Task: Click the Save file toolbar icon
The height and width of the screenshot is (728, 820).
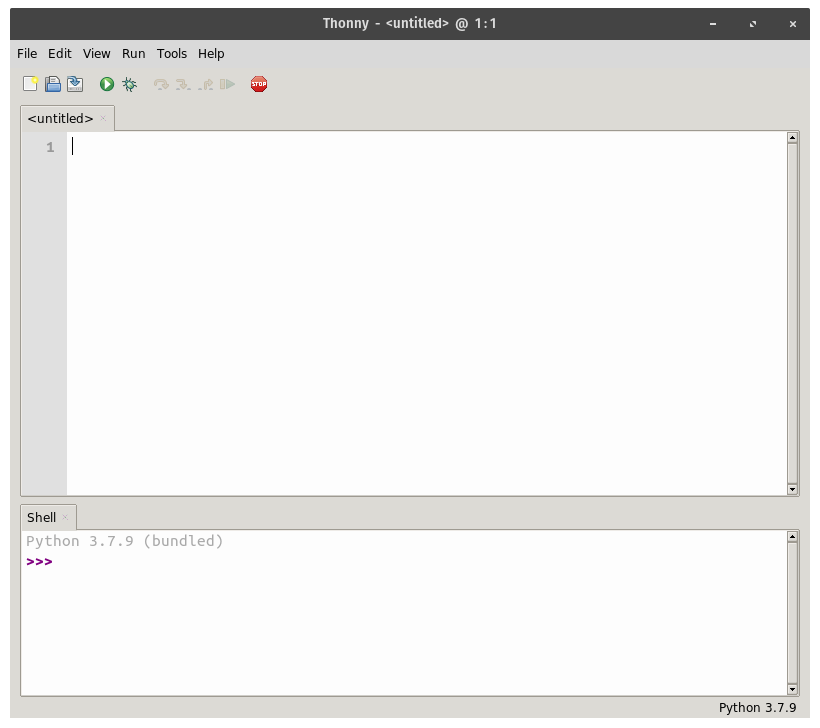Action: click(75, 84)
